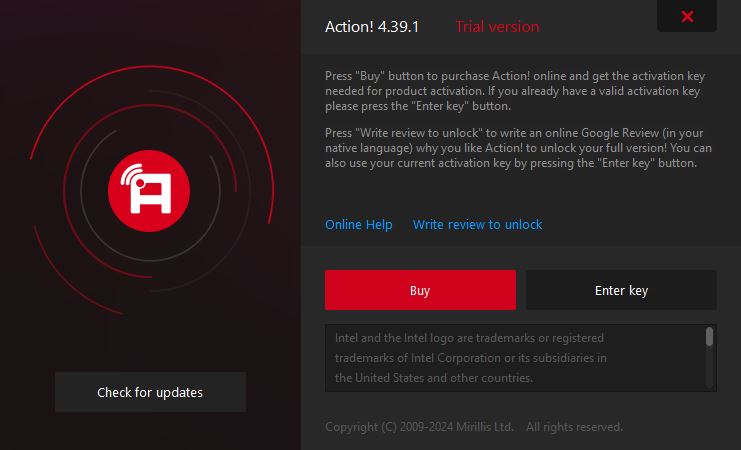
Task: Click the Intel trademark notice text
Action: point(471,358)
